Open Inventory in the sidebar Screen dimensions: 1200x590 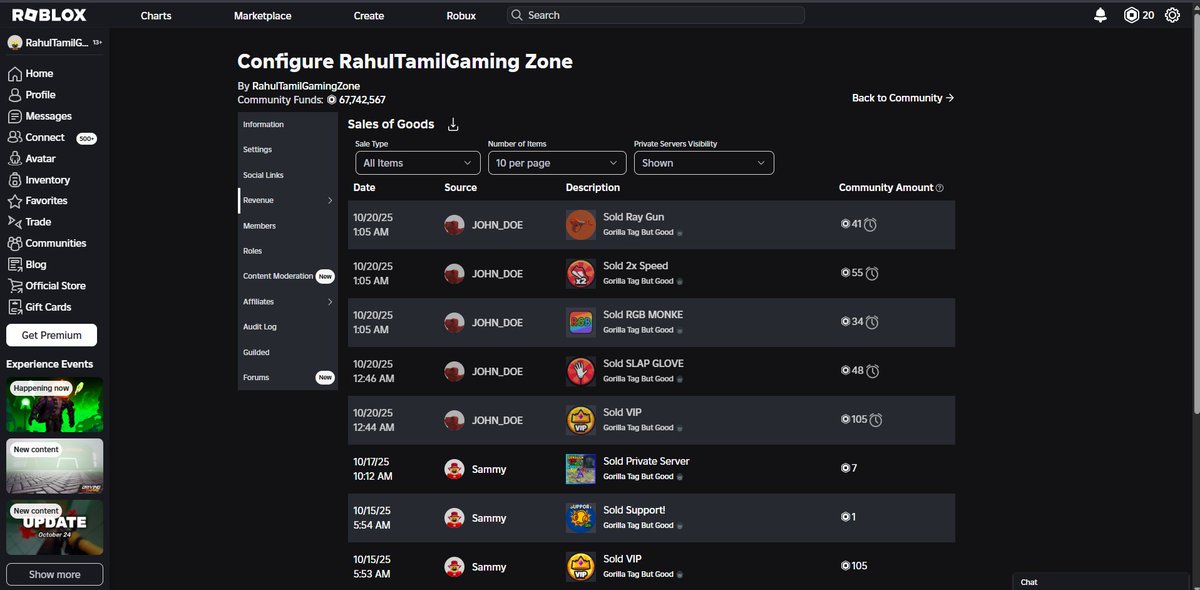[39, 180]
